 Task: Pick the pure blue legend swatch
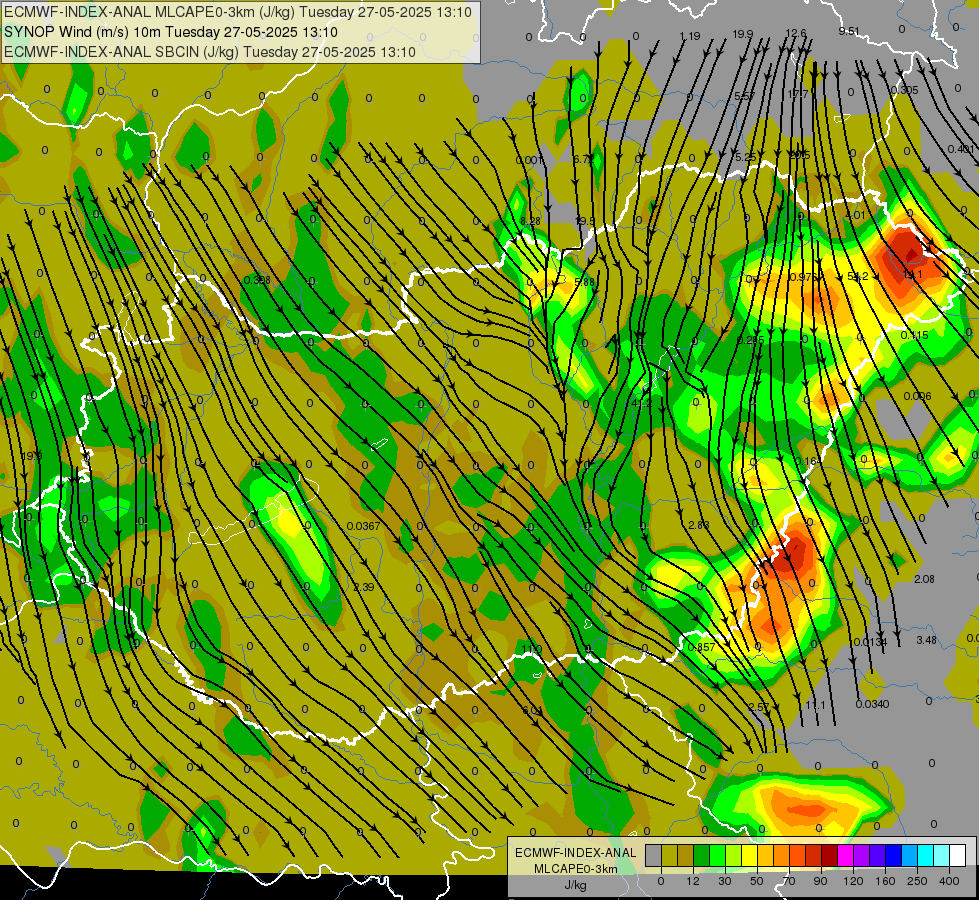894,855
